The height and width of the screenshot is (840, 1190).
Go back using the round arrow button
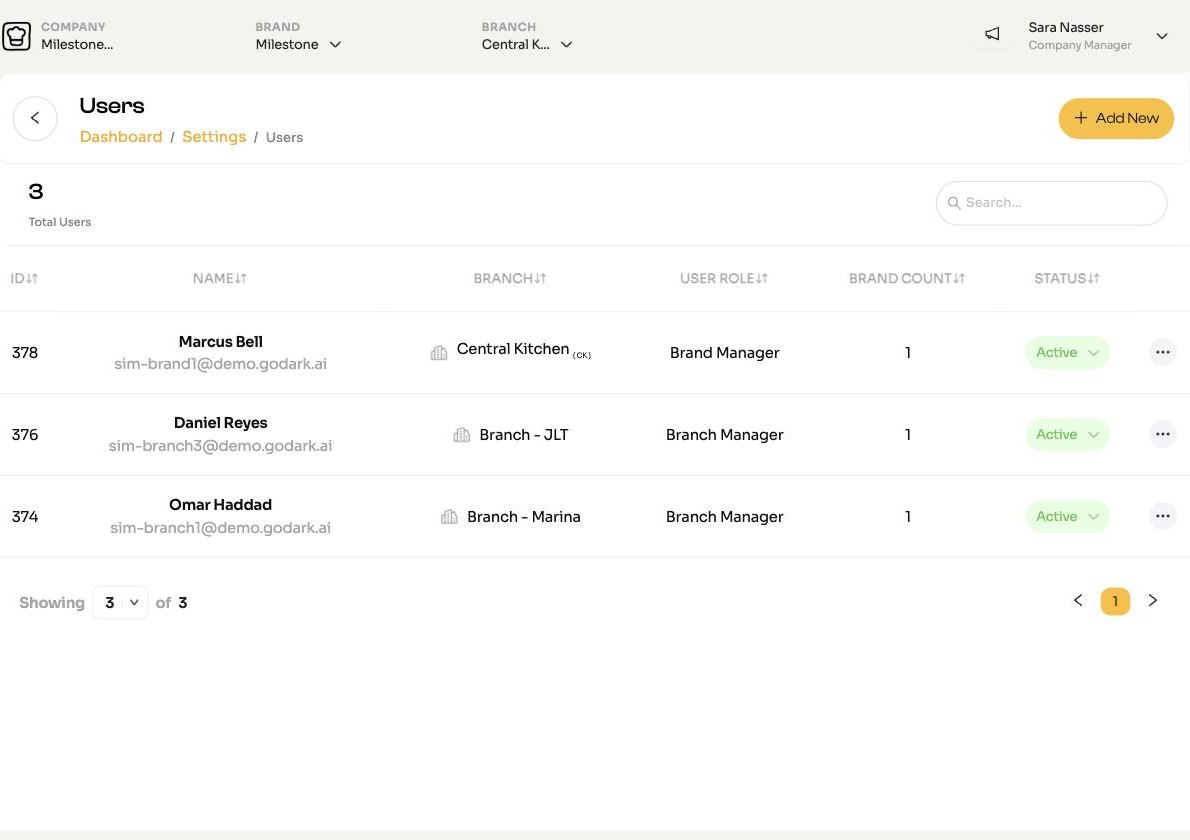click(35, 118)
